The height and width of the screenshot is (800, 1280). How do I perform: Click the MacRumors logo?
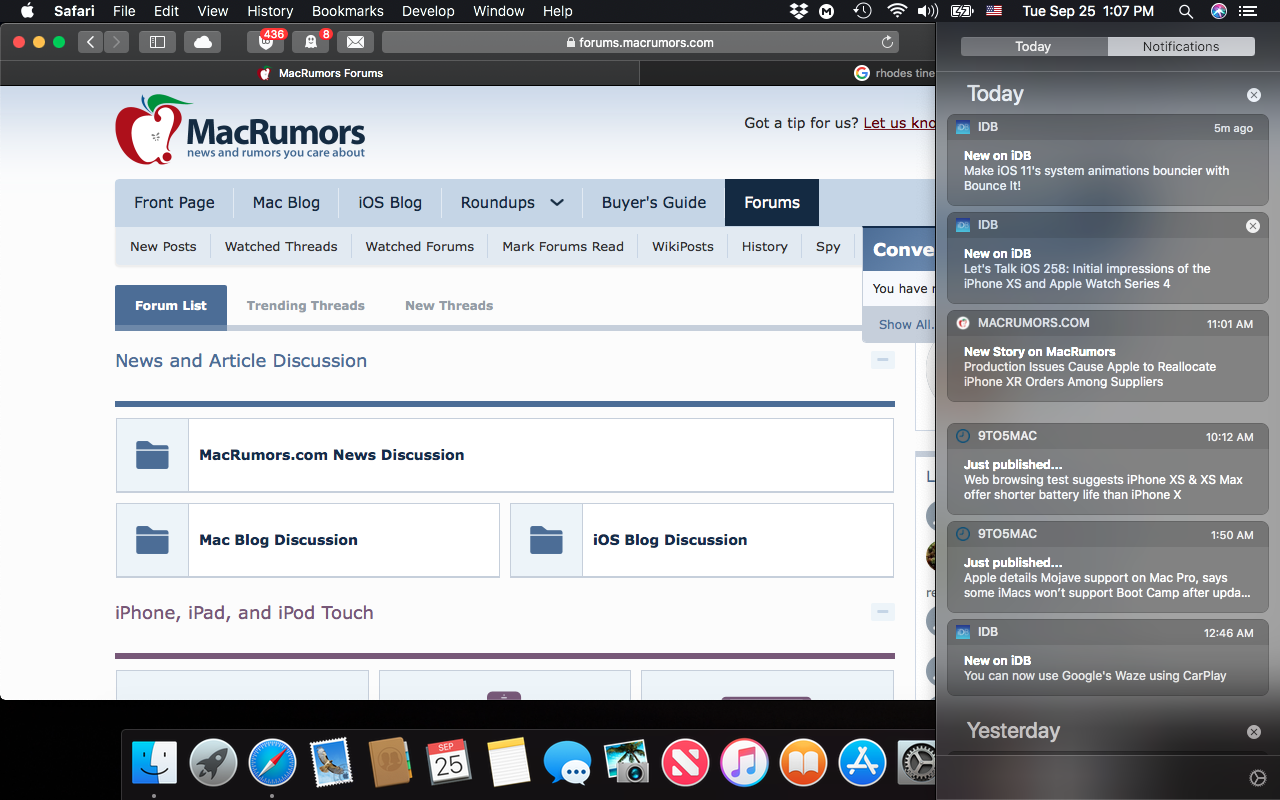pos(240,130)
